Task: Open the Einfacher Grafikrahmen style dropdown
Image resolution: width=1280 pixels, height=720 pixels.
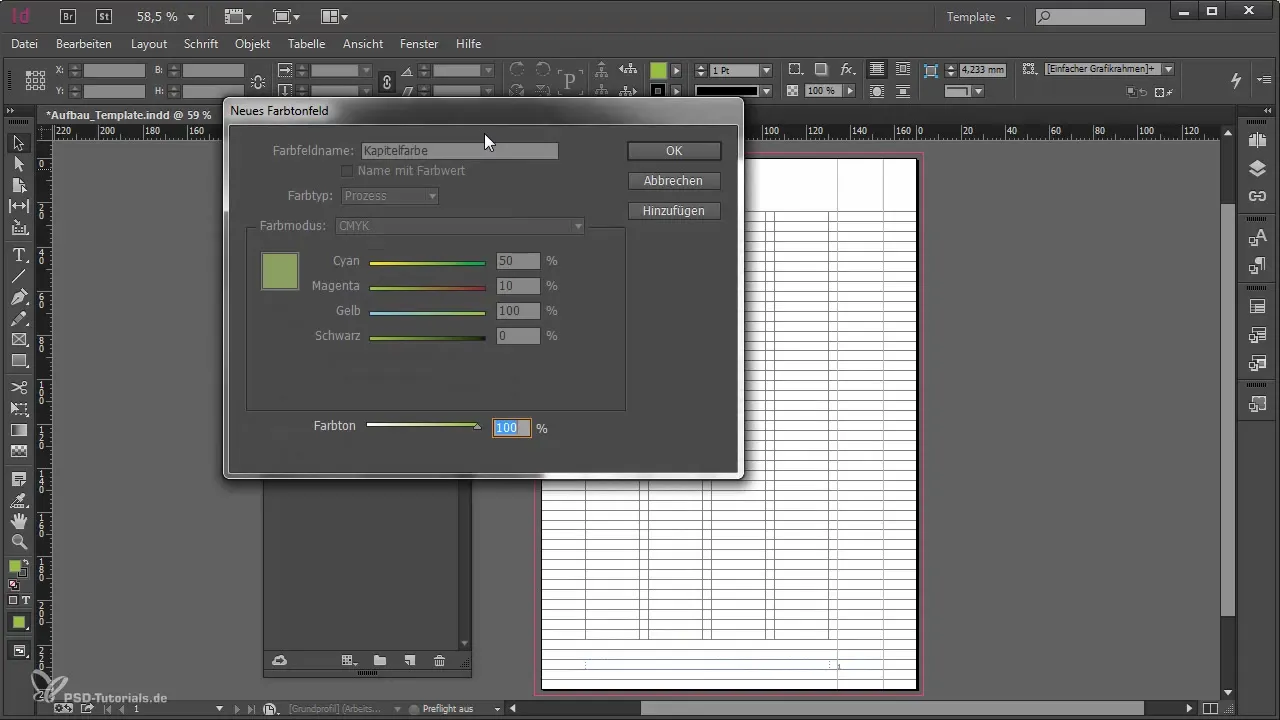Action: [x=1168, y=69]
